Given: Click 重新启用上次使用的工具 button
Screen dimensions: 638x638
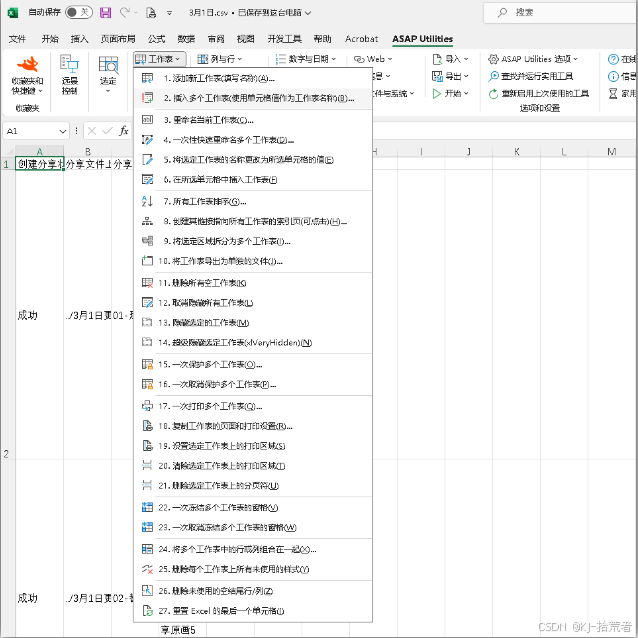Looking at the screenshot, I should pyautogui.click(x=538, y=94).
